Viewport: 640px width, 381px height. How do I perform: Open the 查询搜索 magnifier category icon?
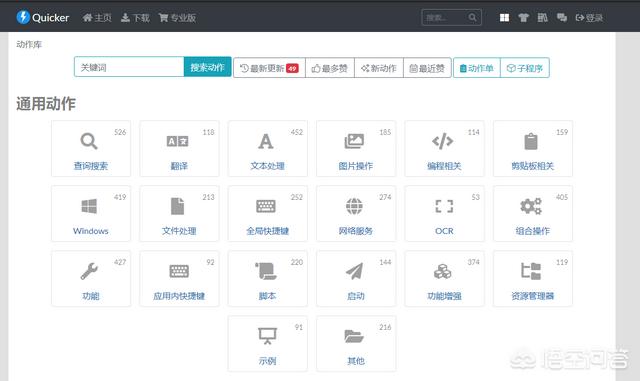click(x=89, y=141)
